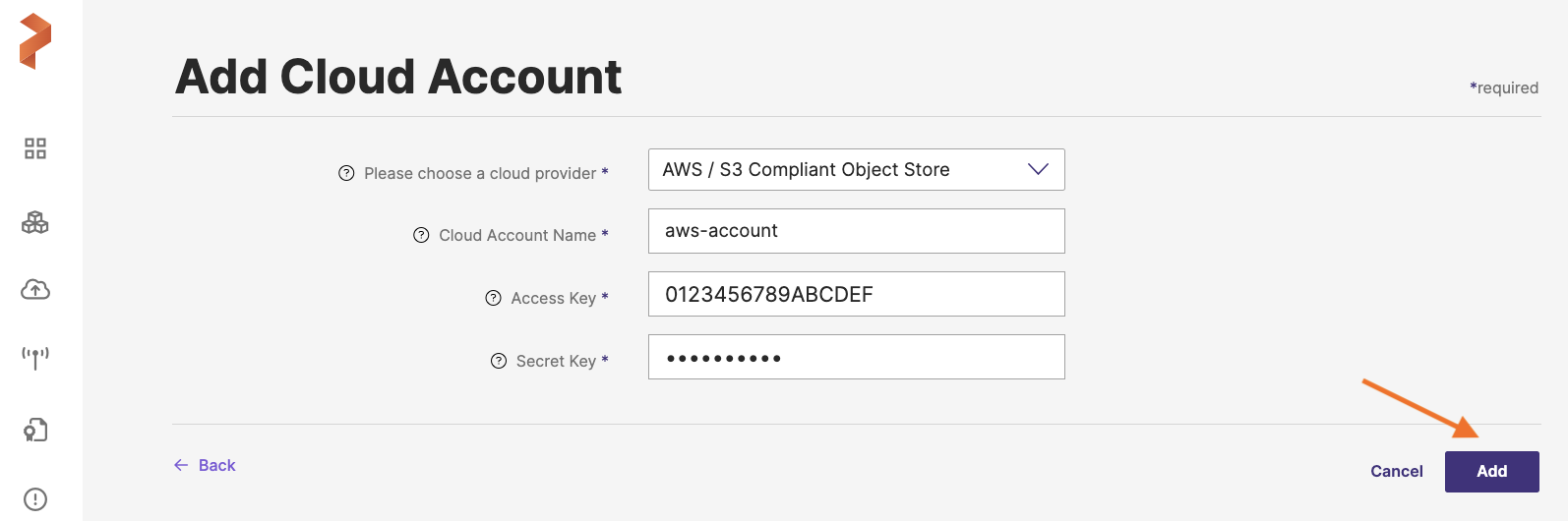
Task: Open the clusters cubes icon in sidebar
Action: pyautogui.click(x=35, y=222)
